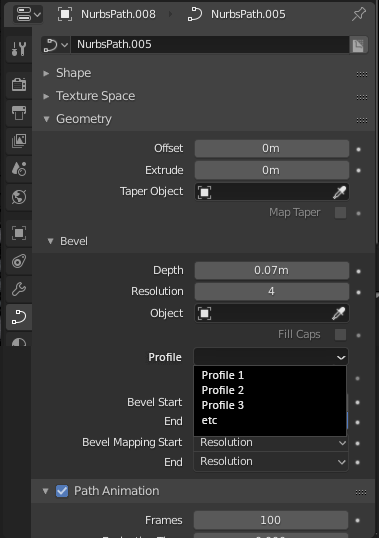This screenshot has height=538, width=379.
Task: Animate Frames property dot
Action: pos(357,521)
